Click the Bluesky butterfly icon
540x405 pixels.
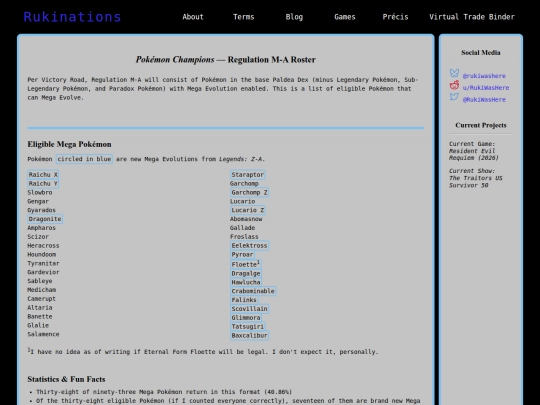(454, 73)
